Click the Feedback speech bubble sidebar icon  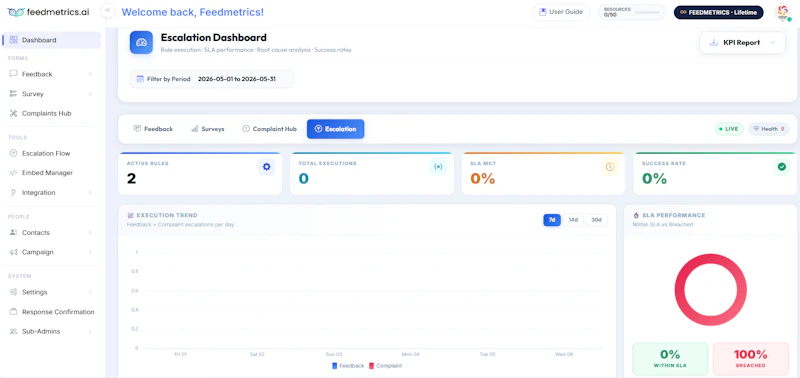[x=13, y=74]
